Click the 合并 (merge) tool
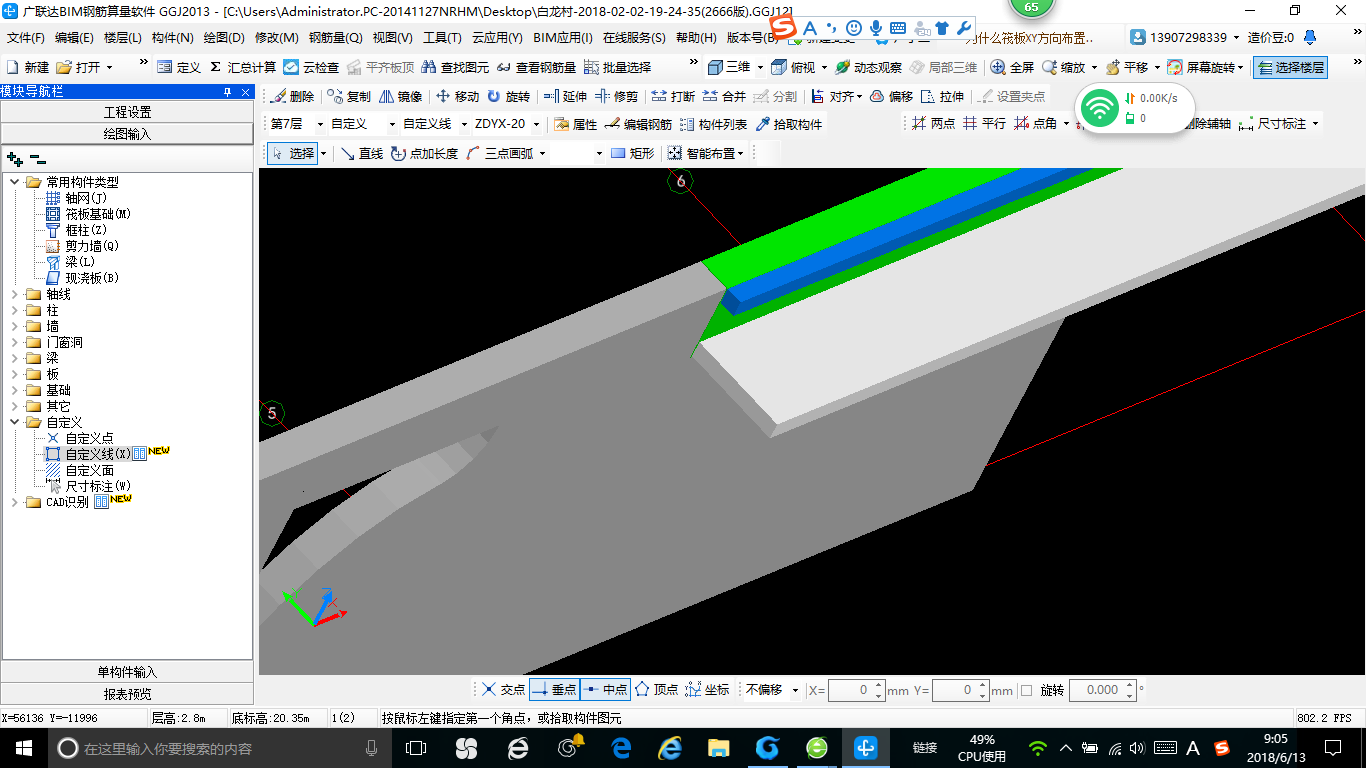The width and height of the screenshot is (1366, 768). click(x=724, y=97)
